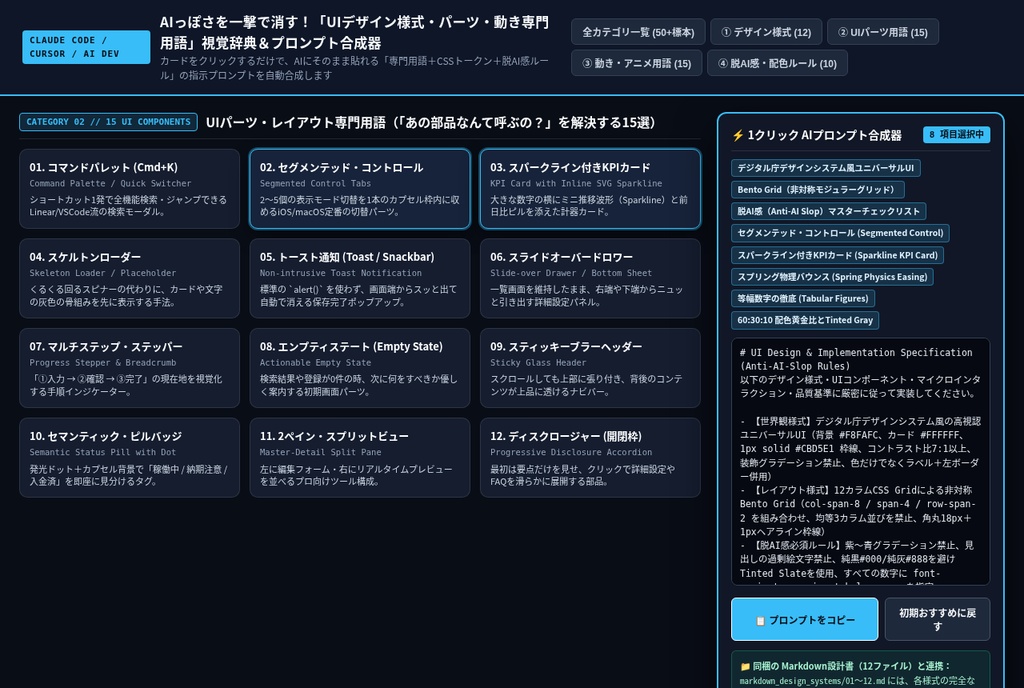Select card 11. 2ペイン・スプリットビュー
Viewport: 1024px width, 688px height.
[x=360, y=458]
